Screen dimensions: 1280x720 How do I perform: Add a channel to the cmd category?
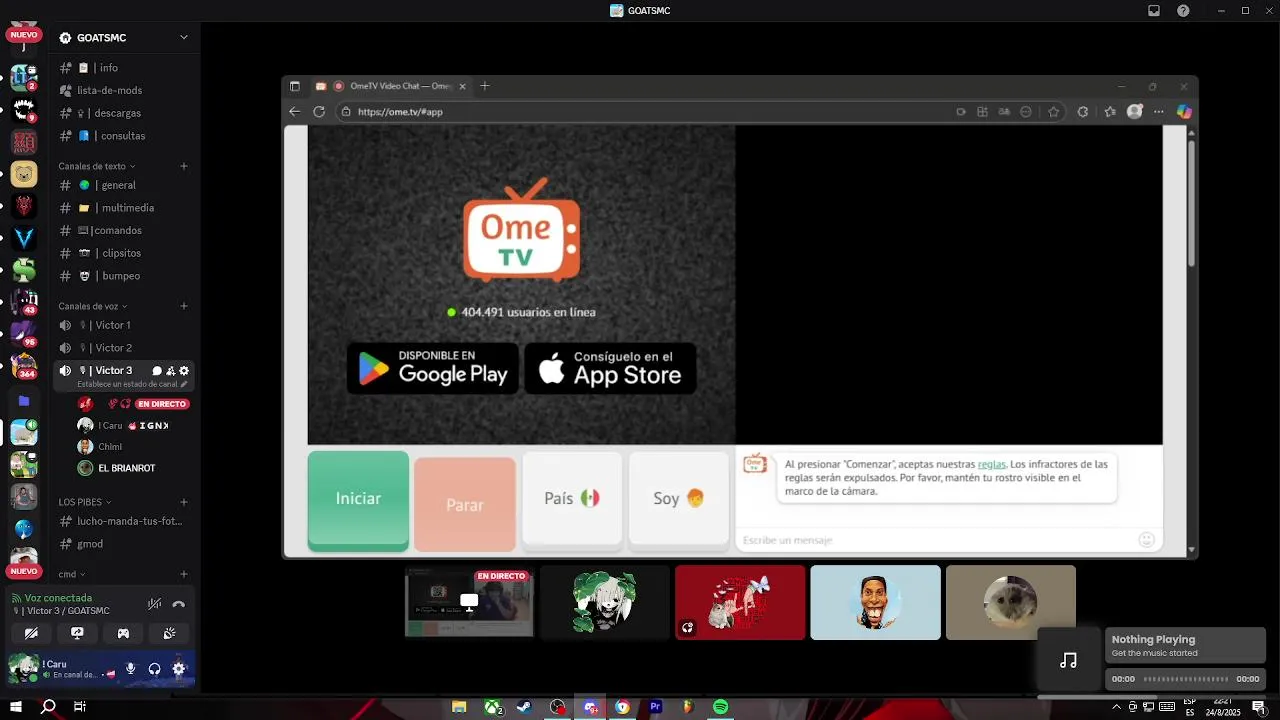[184, 574]
